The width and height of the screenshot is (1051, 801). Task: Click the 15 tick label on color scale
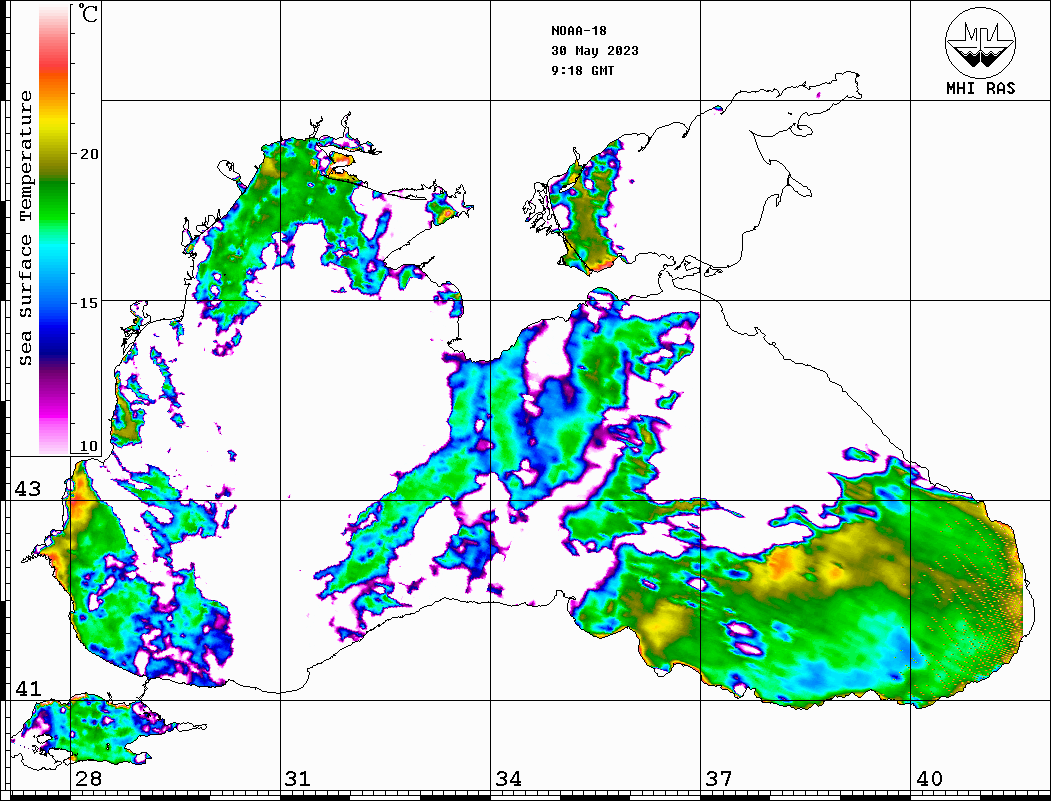tap(89, 303)
